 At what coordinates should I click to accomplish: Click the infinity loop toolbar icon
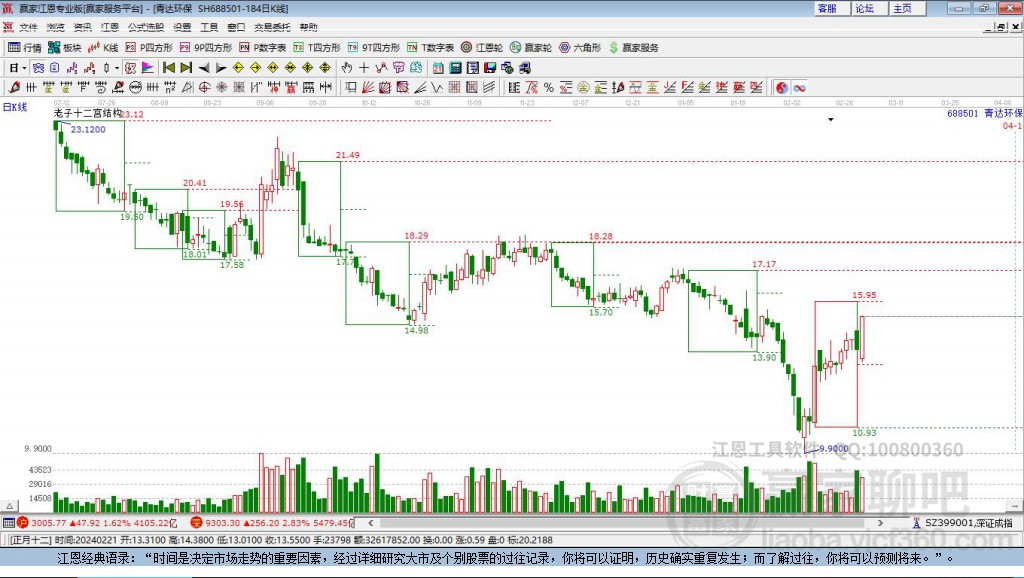[799, 87]
